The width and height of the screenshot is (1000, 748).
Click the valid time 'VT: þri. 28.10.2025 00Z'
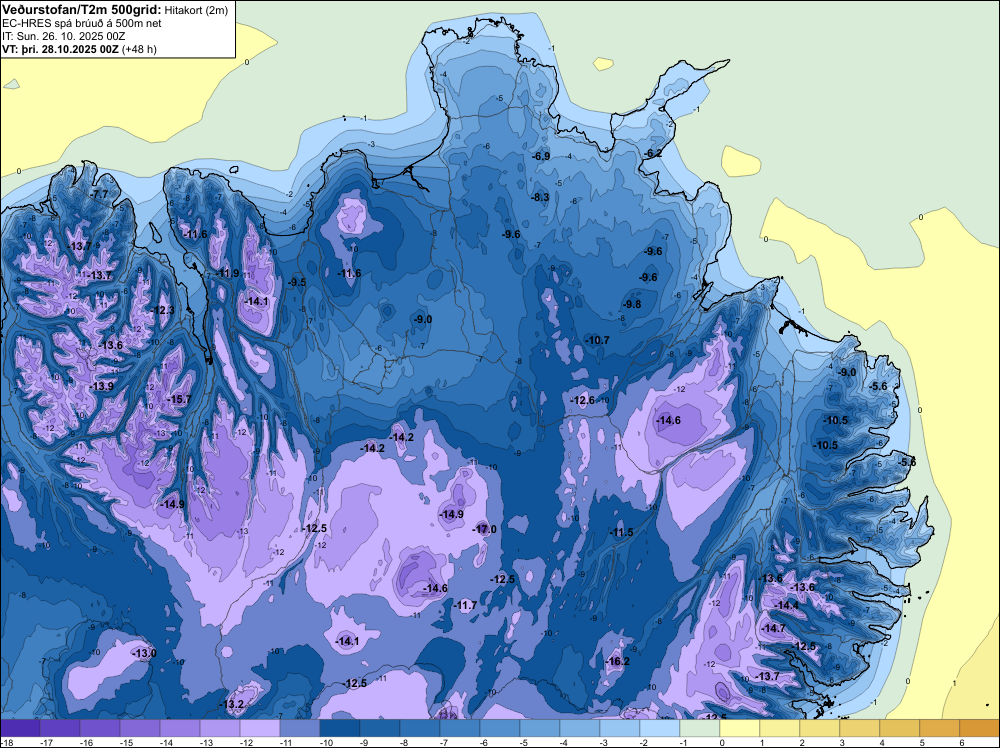[60, 49]
